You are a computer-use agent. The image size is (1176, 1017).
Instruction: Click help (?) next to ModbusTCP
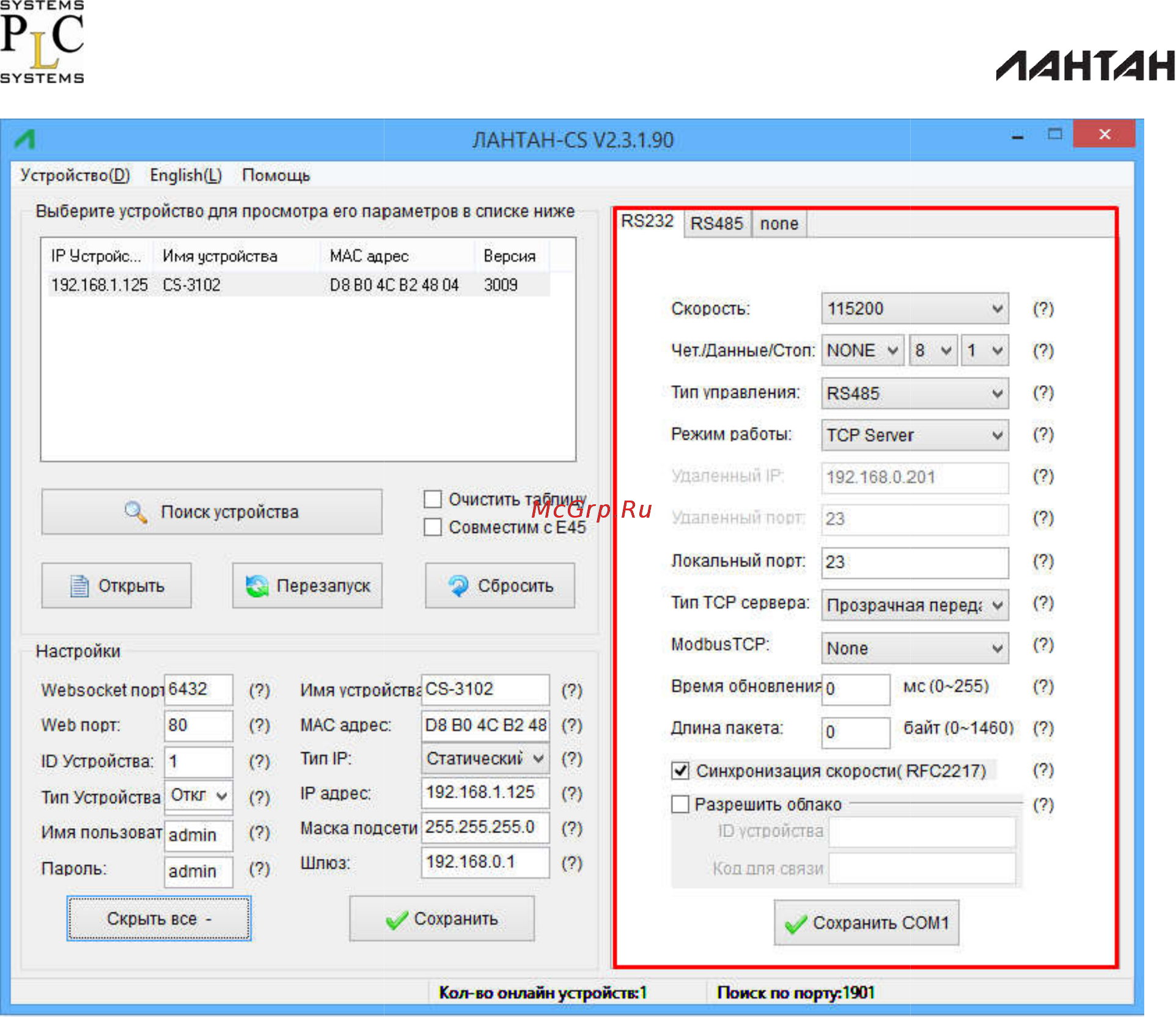tap(1043, 644)
